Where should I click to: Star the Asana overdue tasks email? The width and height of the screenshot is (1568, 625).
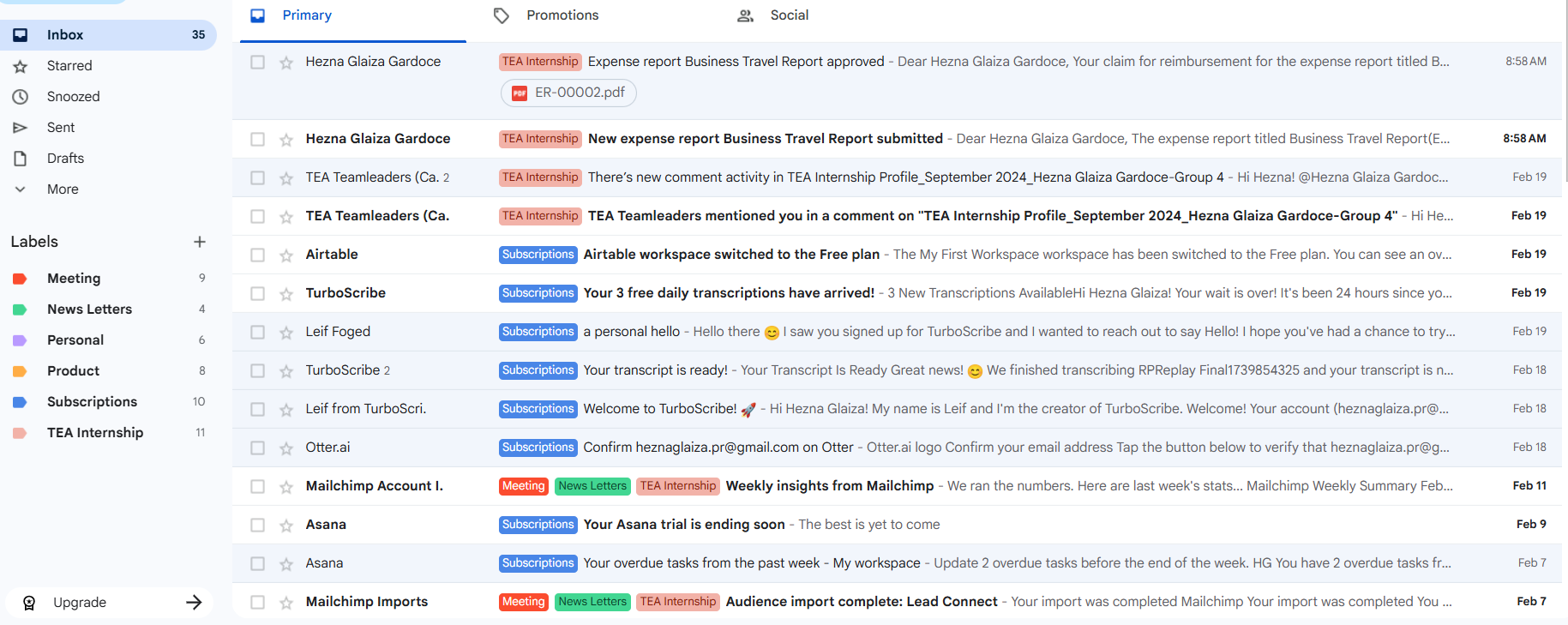[x=286, y=564]
